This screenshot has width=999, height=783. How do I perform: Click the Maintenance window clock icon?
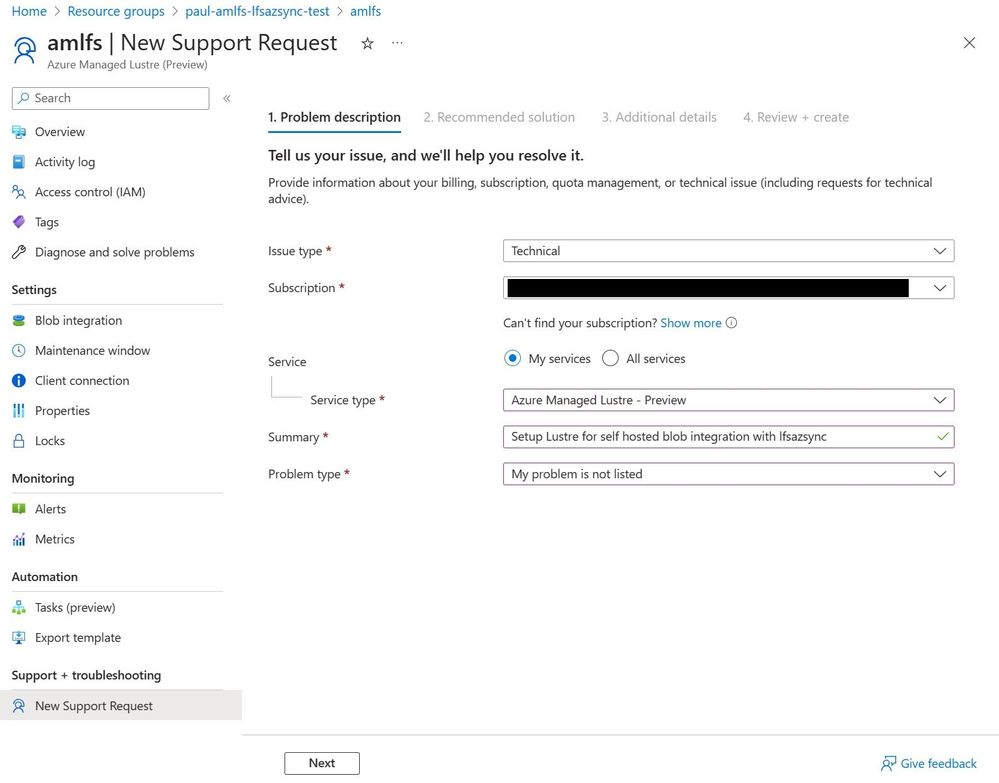pos(19,350)
